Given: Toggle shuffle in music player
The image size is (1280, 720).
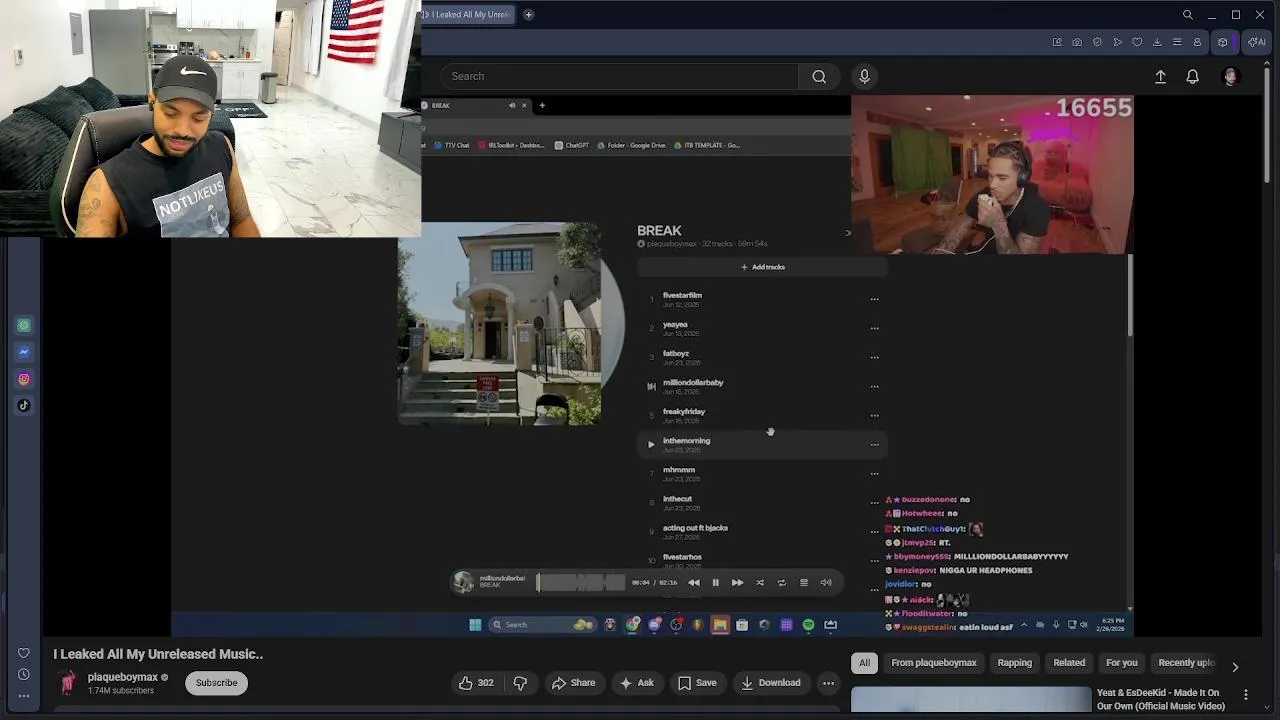Looking at the screenshot, I should 759,583.
